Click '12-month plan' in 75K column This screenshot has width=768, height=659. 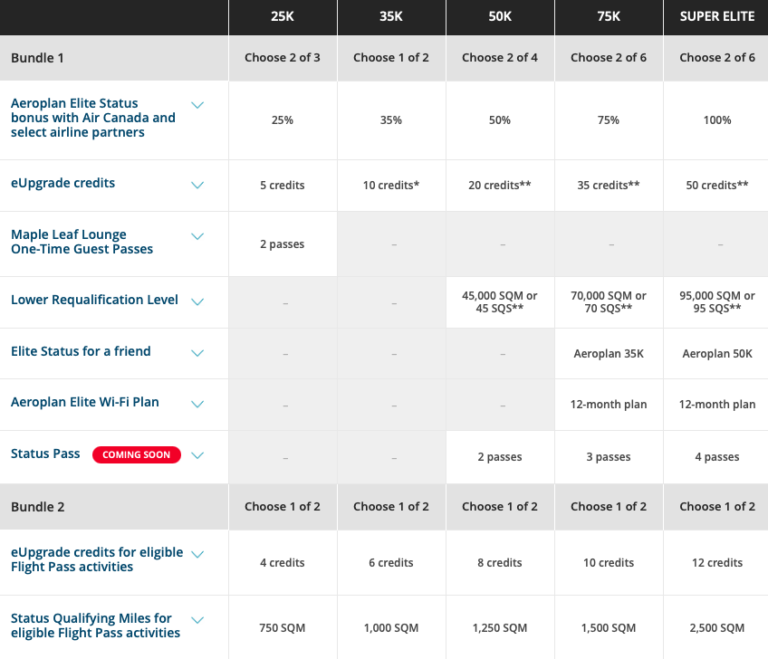[x=608, y=404]
